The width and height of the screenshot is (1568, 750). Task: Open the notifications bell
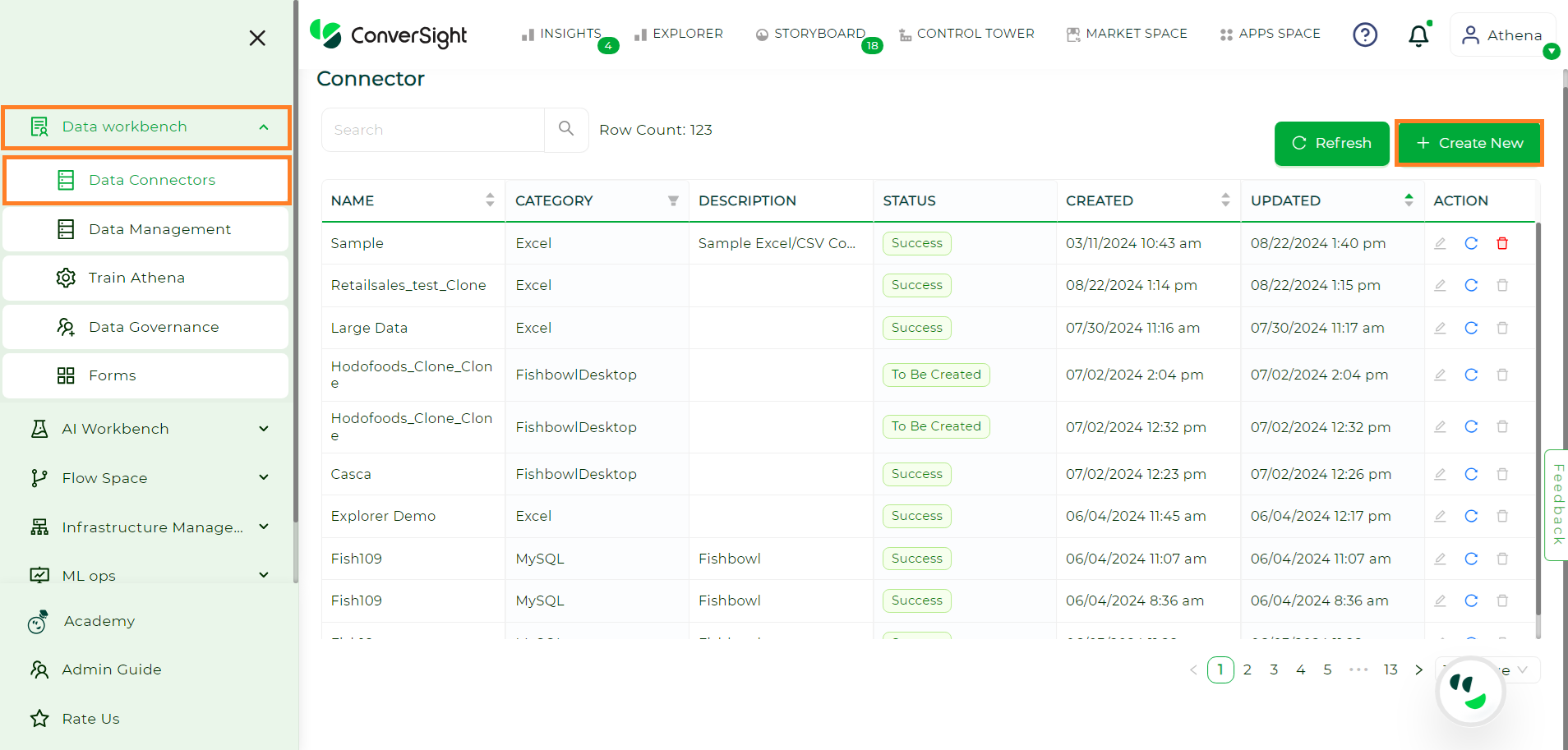tap(1418, 35)
